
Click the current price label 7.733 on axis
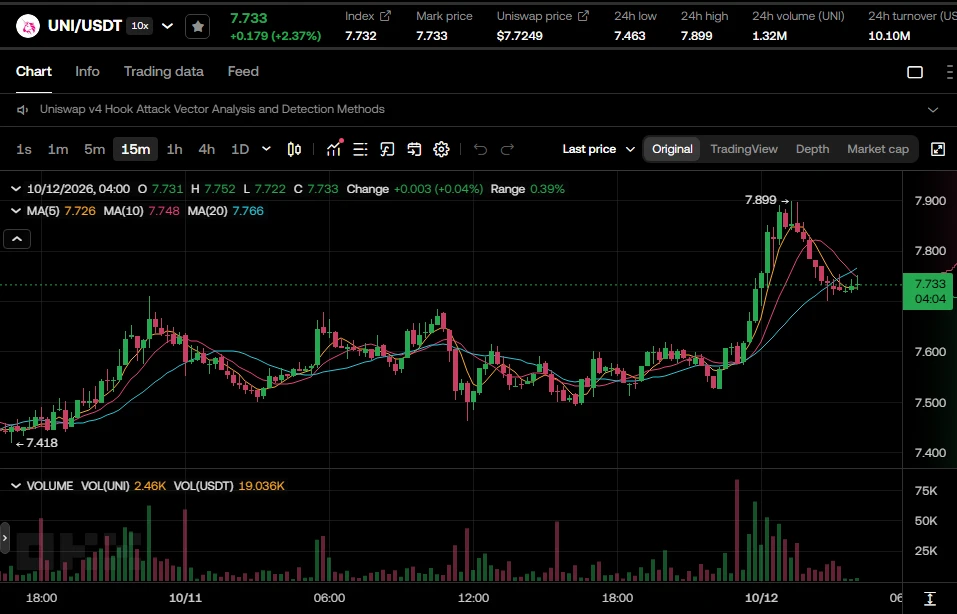pyautogui.click(x=928, y=291)
